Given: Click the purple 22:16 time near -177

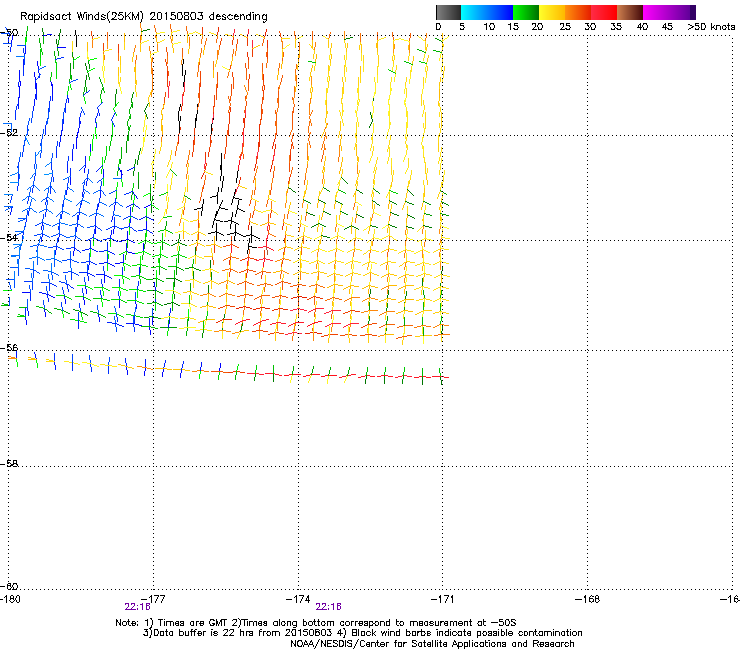Looking at the screenshot, I should point(137,607).
